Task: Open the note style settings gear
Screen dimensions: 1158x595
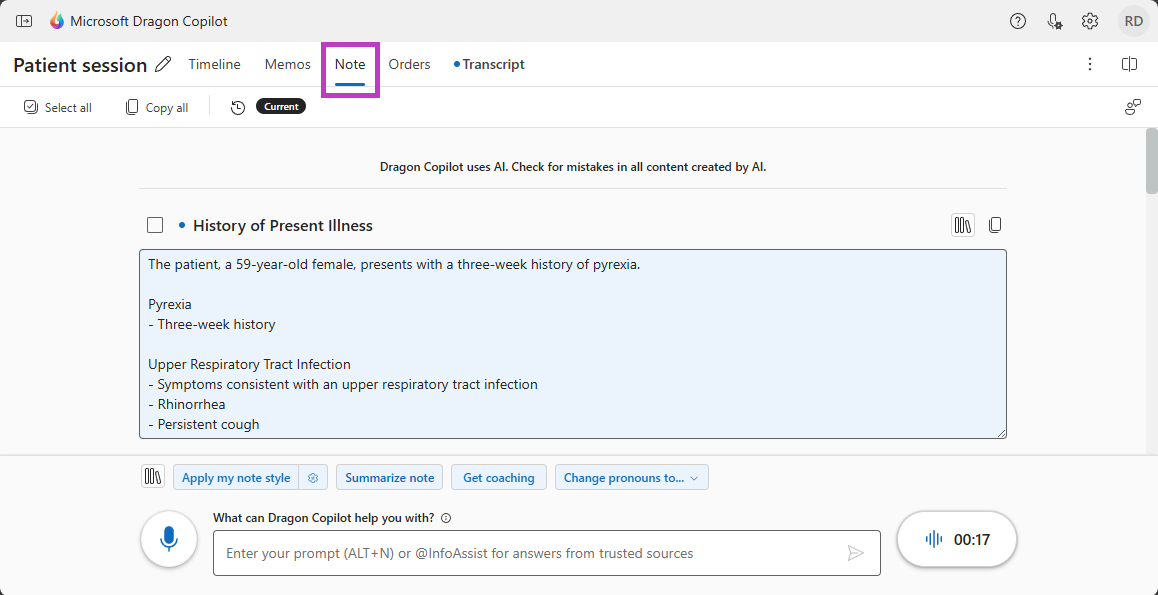Action: [x=313, y=478]
